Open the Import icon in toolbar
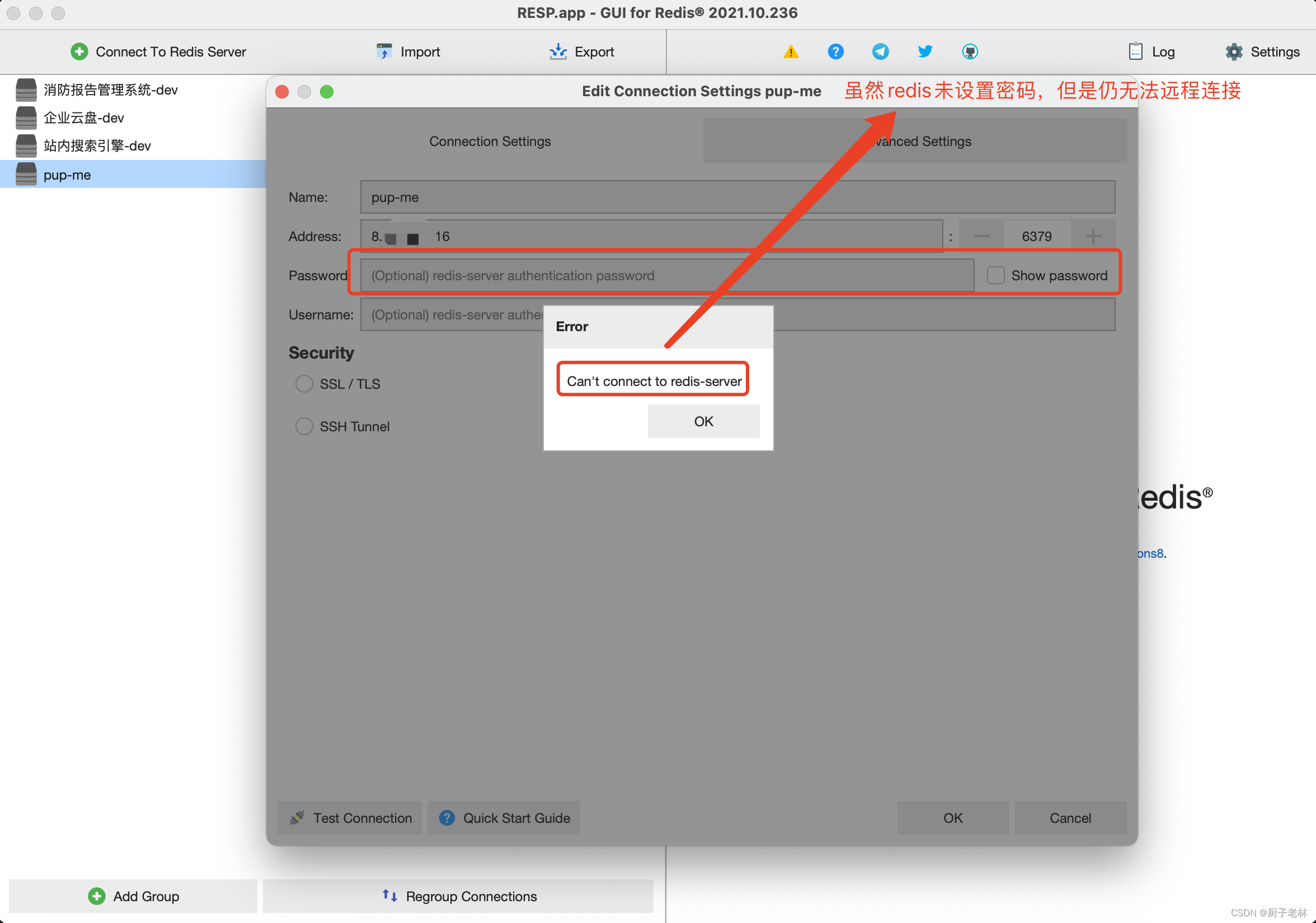Viewport: 1316px width, 923px height. coord(384,51)
